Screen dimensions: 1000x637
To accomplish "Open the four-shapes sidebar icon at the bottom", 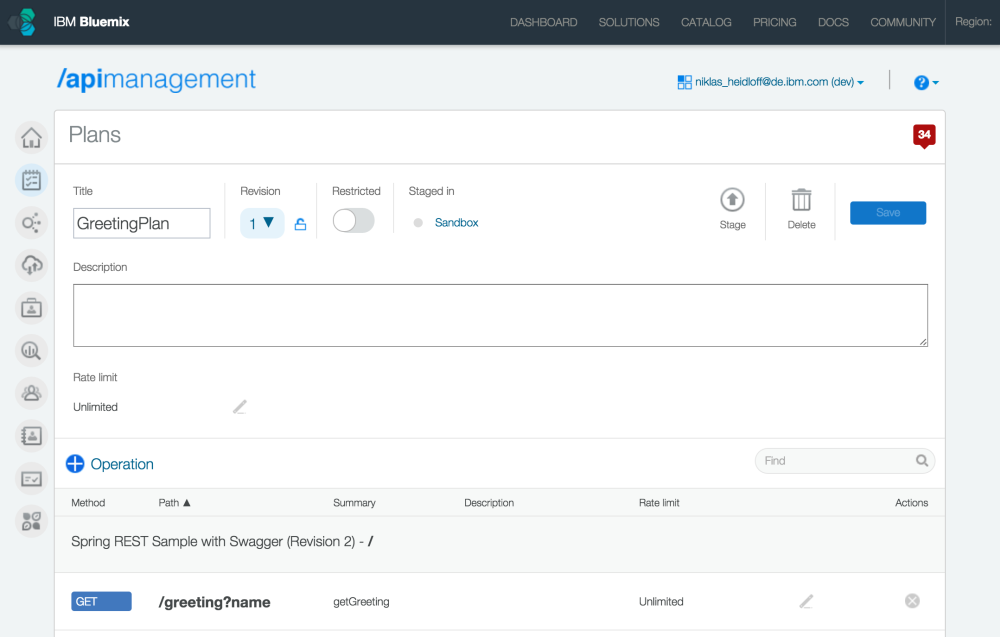I will point(31,521).
